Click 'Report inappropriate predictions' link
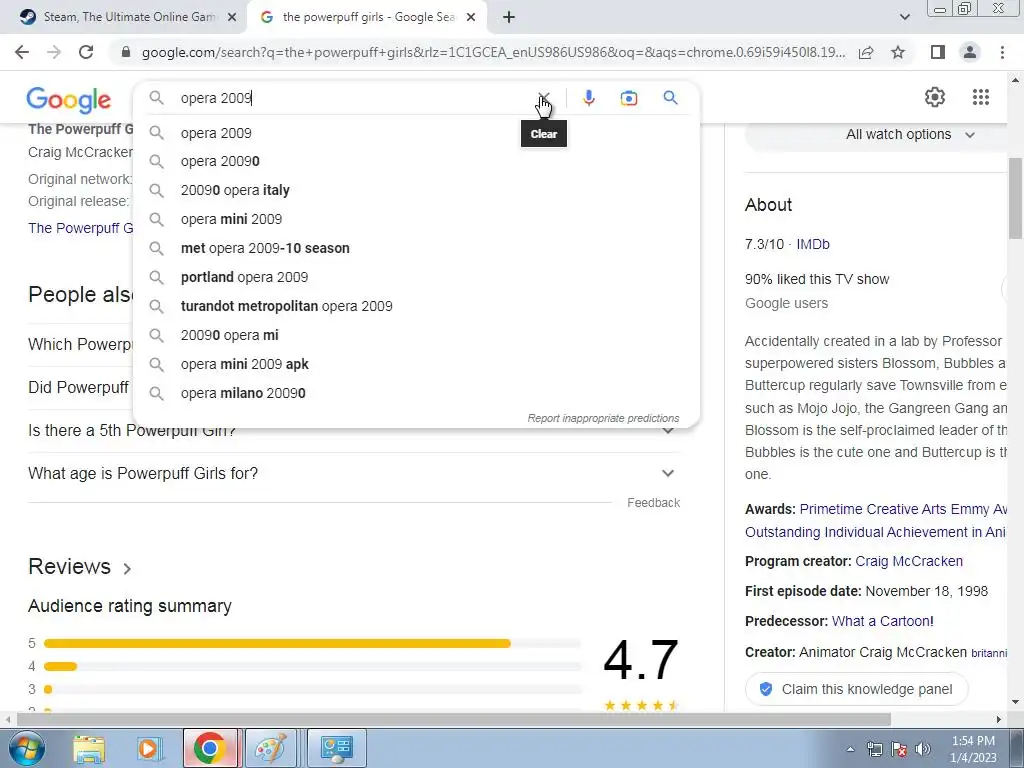Viewport: 1024px width, 768px height. pyautogui.click(x=603, y=418)
